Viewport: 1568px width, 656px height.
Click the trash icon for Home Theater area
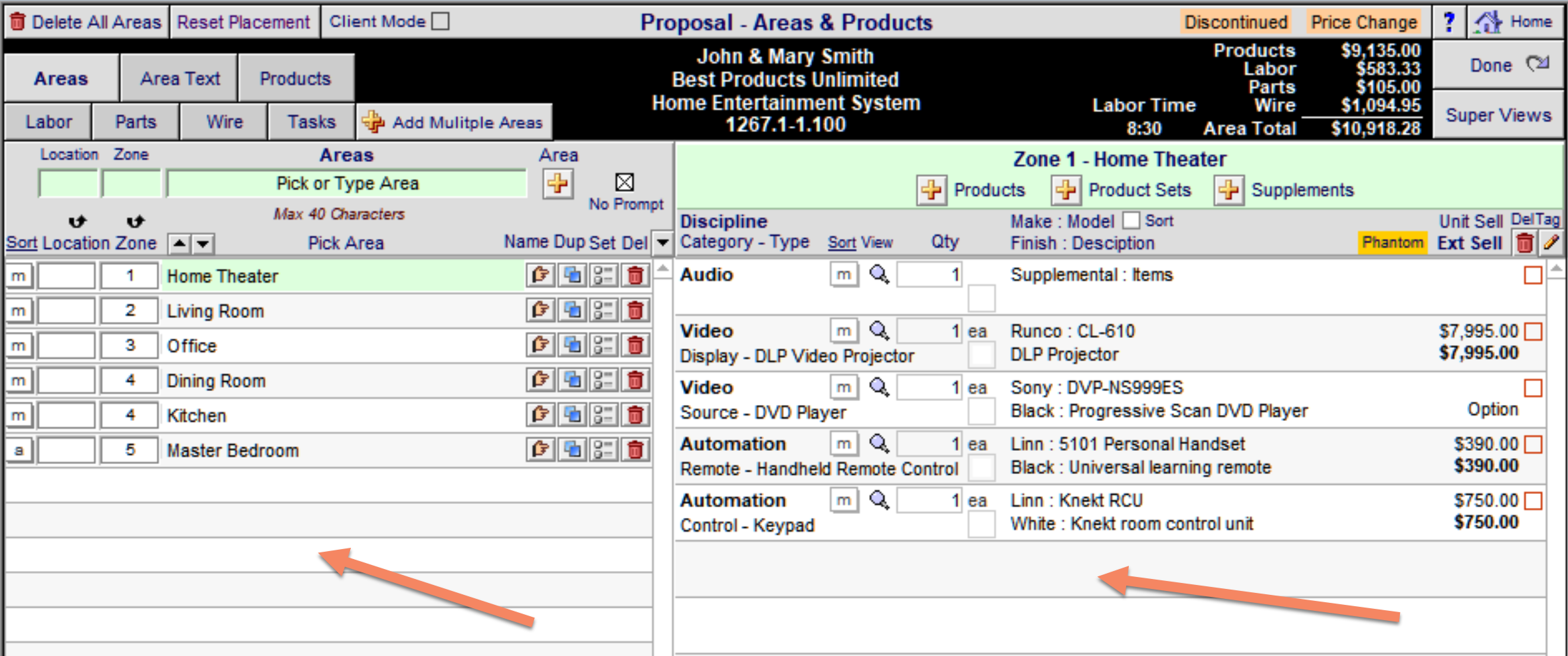point(635,275)
